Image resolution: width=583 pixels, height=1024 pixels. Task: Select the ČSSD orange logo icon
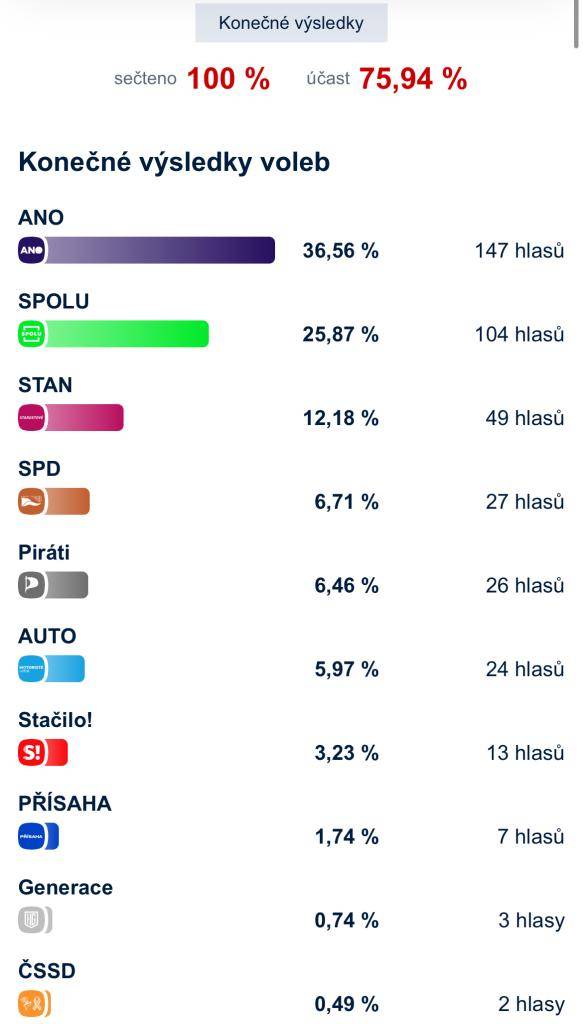tap(30, 1003)
